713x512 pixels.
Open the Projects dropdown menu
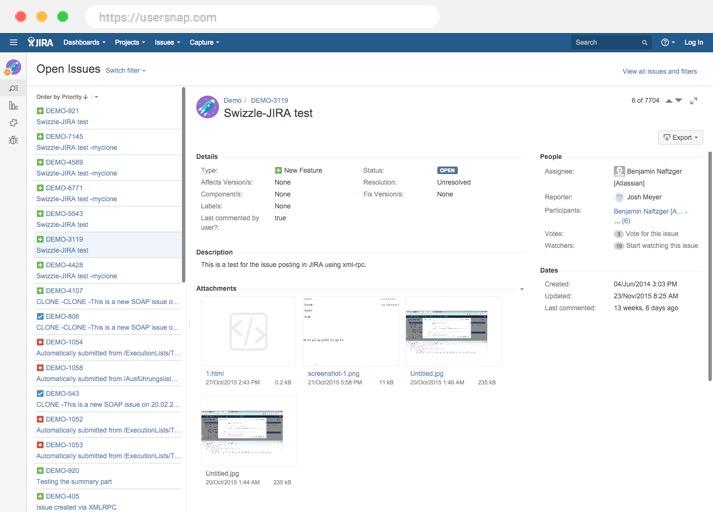[130, 42]
